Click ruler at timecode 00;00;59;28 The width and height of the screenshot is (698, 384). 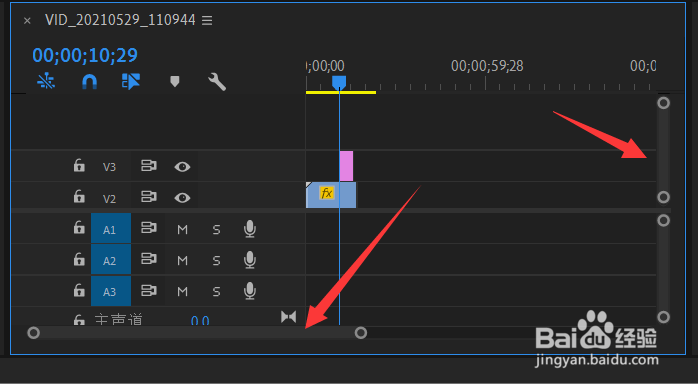[487, 66]
